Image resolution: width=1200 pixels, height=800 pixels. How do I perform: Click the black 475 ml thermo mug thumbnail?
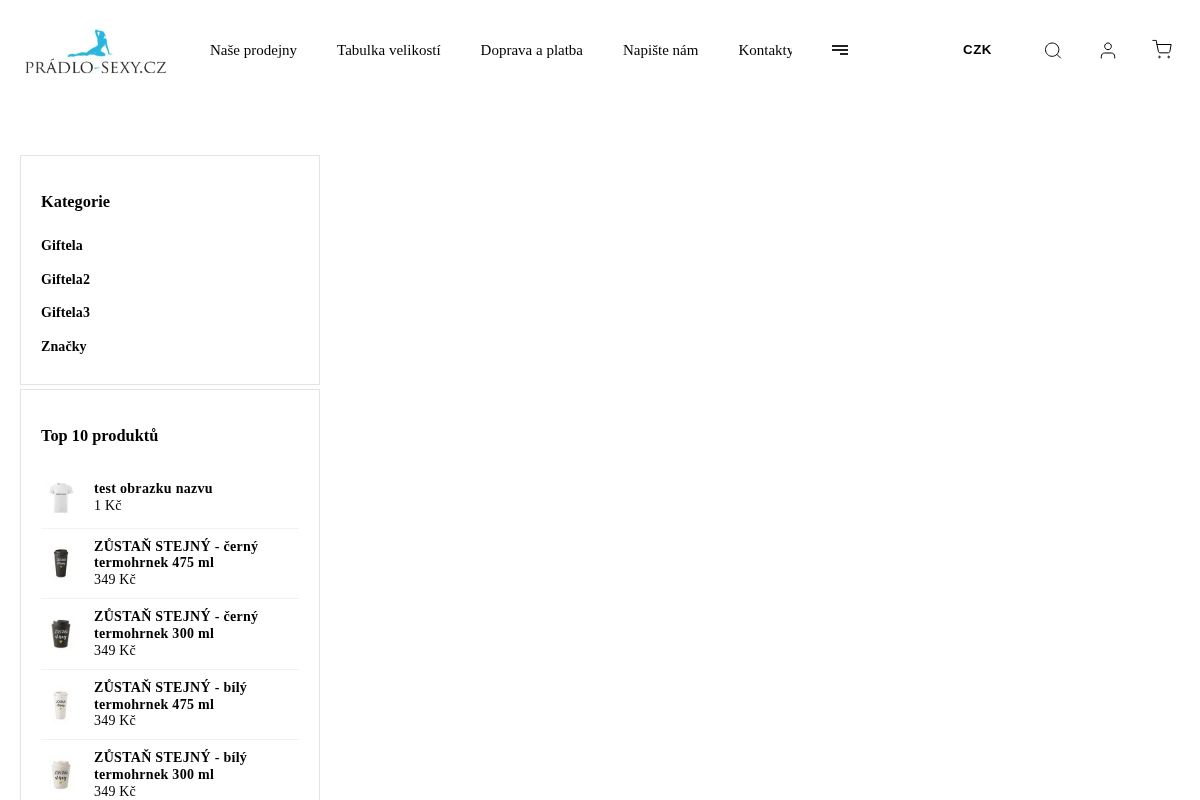tap(61, 563)
